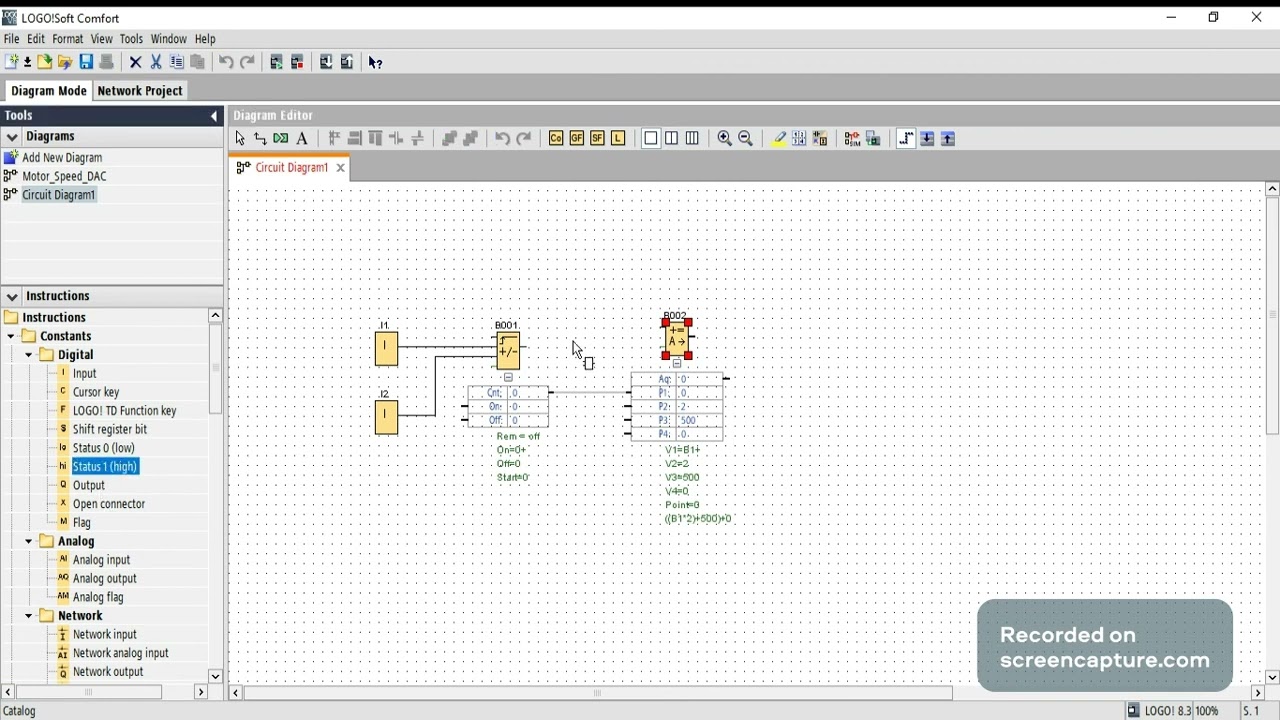Collapse the Instructions section header
This screenshot has width=1280, height=720.
tap(12, 296)
